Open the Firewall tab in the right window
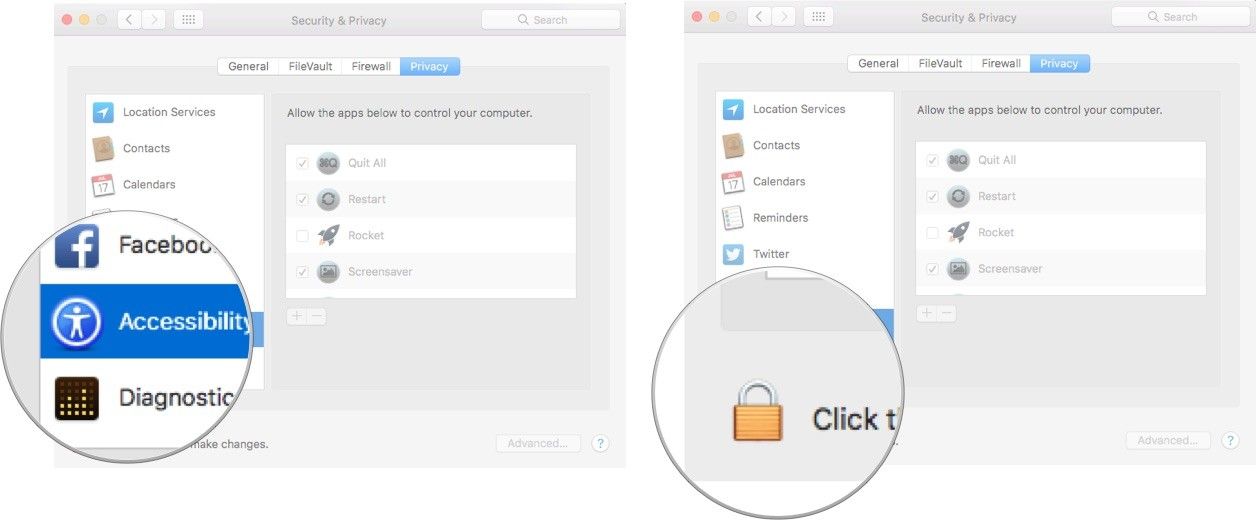Image resolution: width=1256 pixels, height=520 pixels. (1001, 63)
